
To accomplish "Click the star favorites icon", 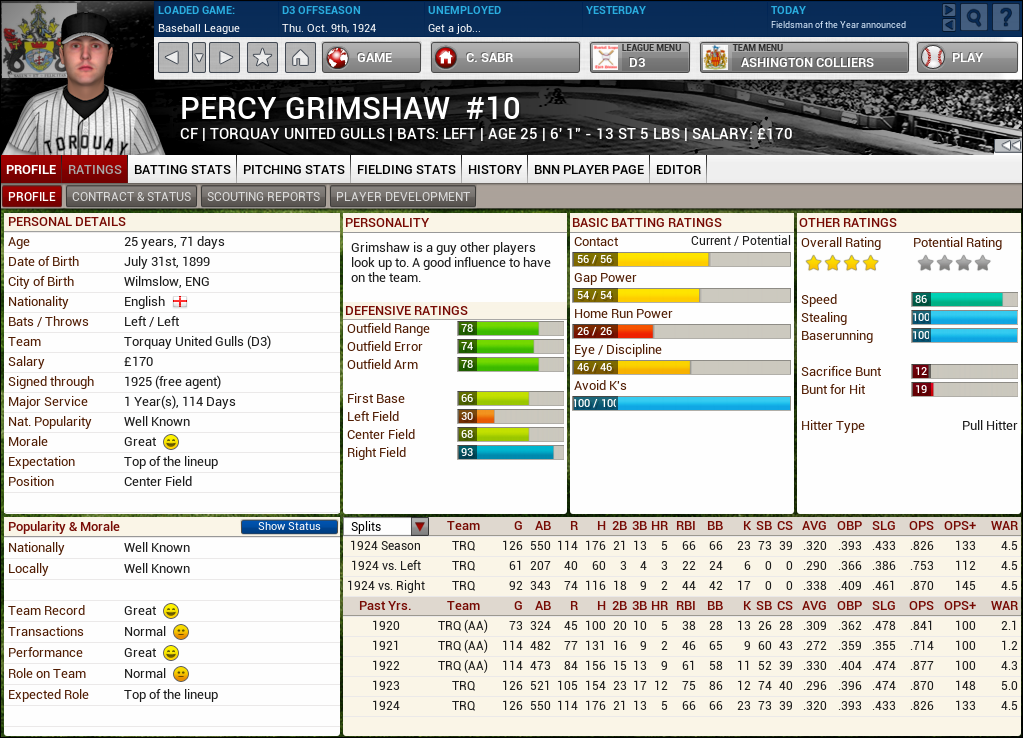I will [261, 57].
